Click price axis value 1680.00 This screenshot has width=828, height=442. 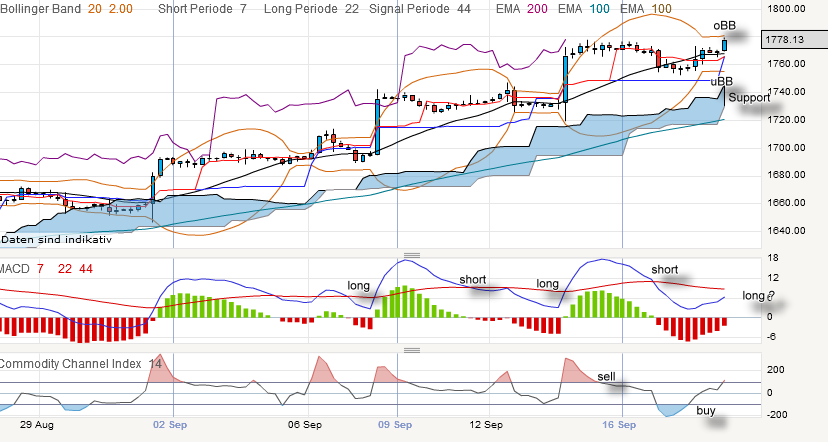[x=786, y=175]
